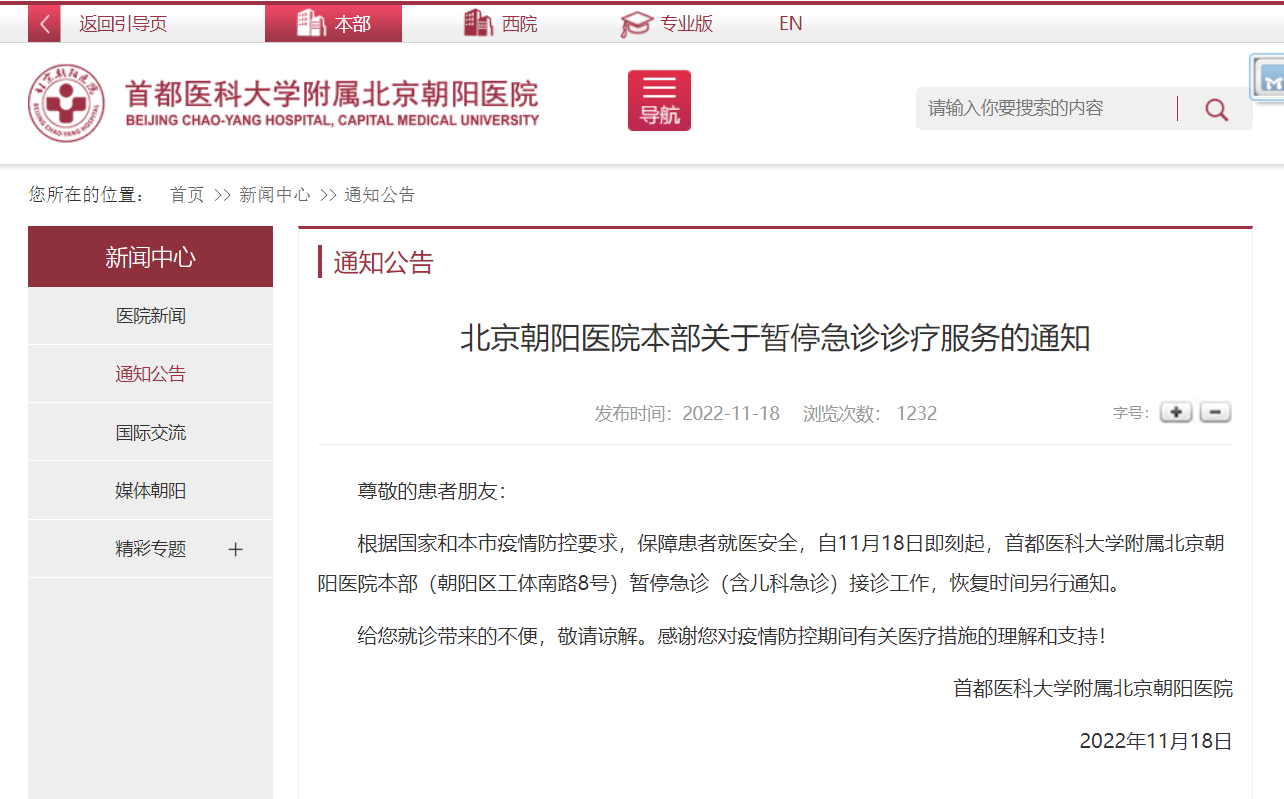Click the hospital round logo emblem

click(x=66, y=103)
